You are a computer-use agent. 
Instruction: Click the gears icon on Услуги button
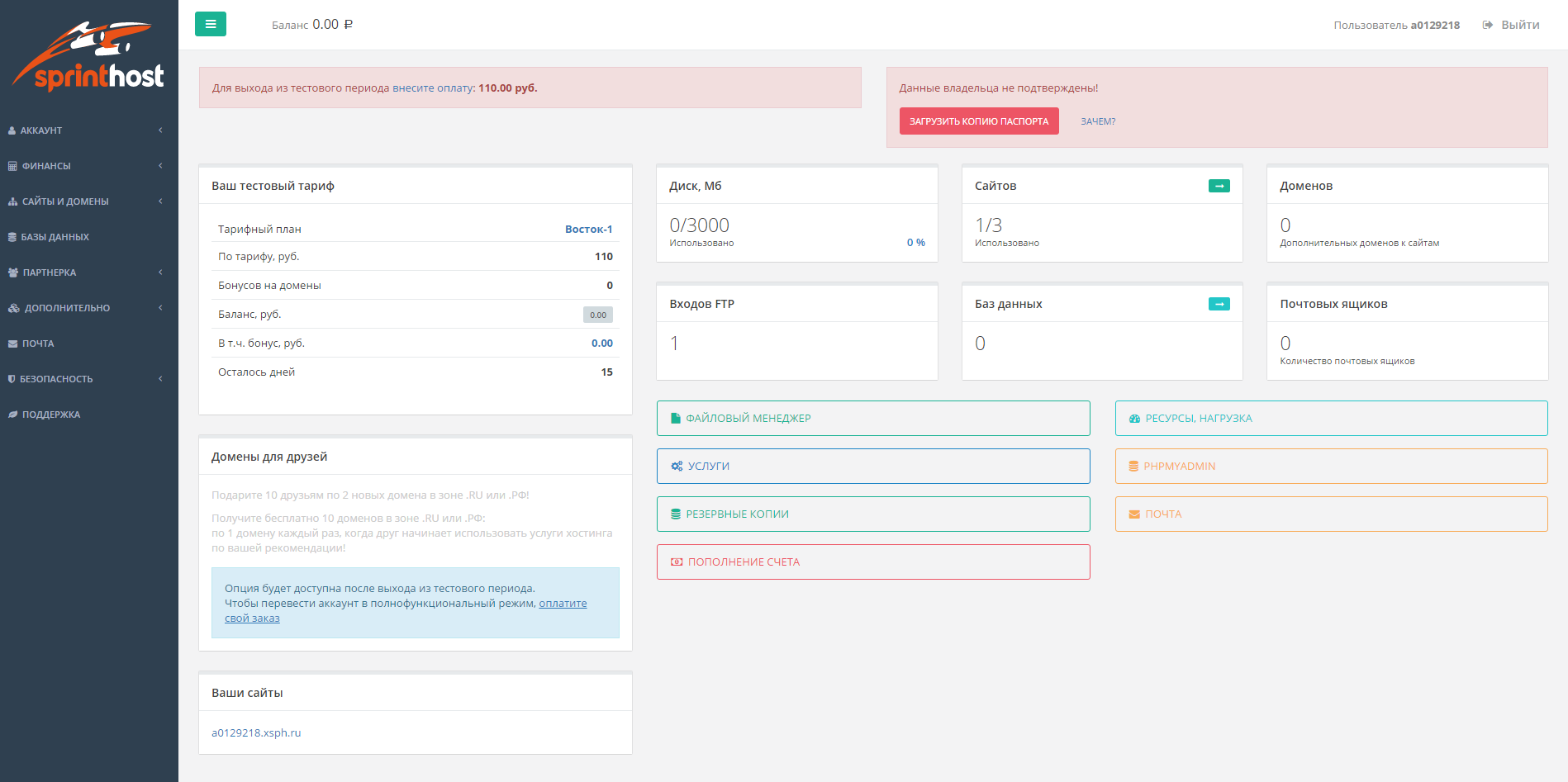[x=677, y=467]
